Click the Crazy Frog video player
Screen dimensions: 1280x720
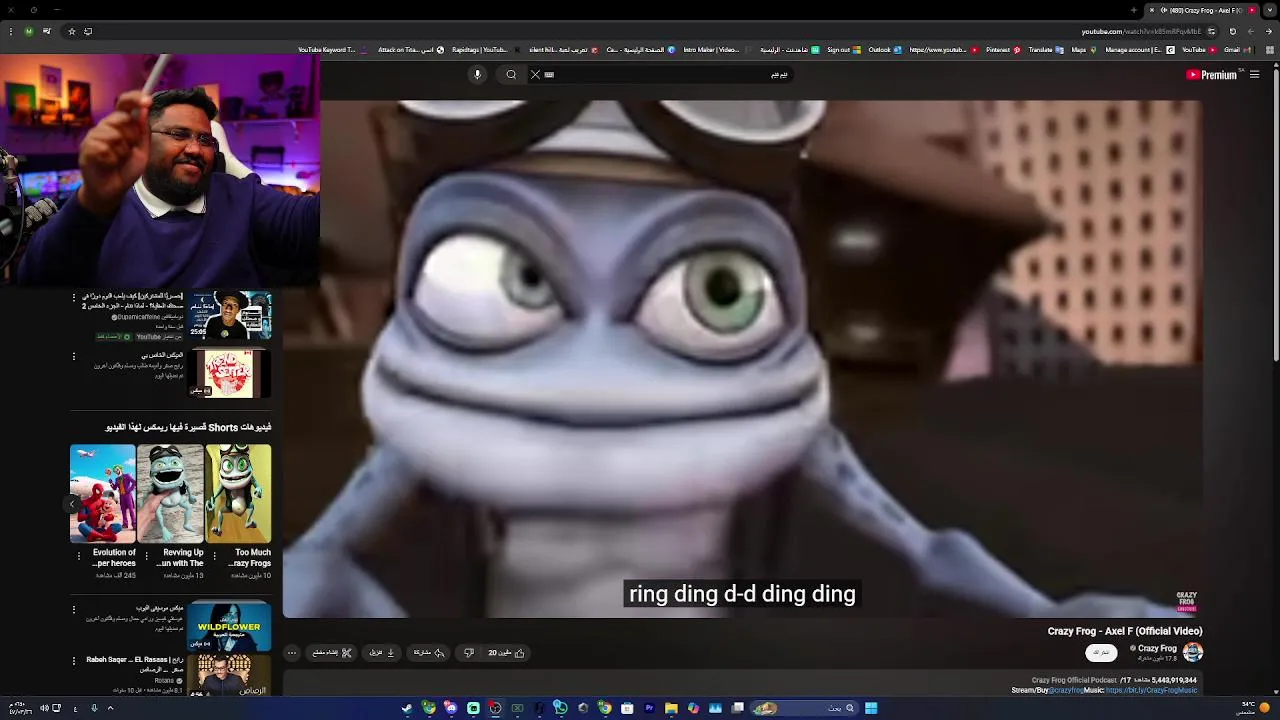742,358
